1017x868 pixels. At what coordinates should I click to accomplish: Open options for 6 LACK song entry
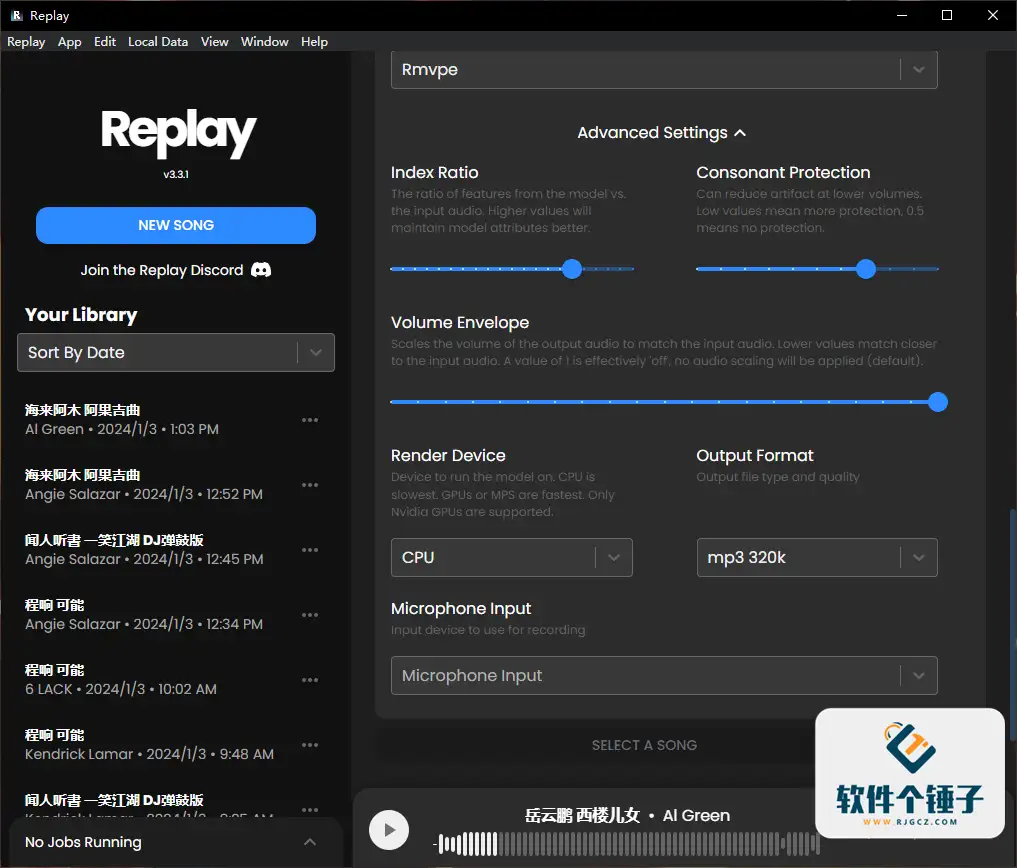coord(310,679)
